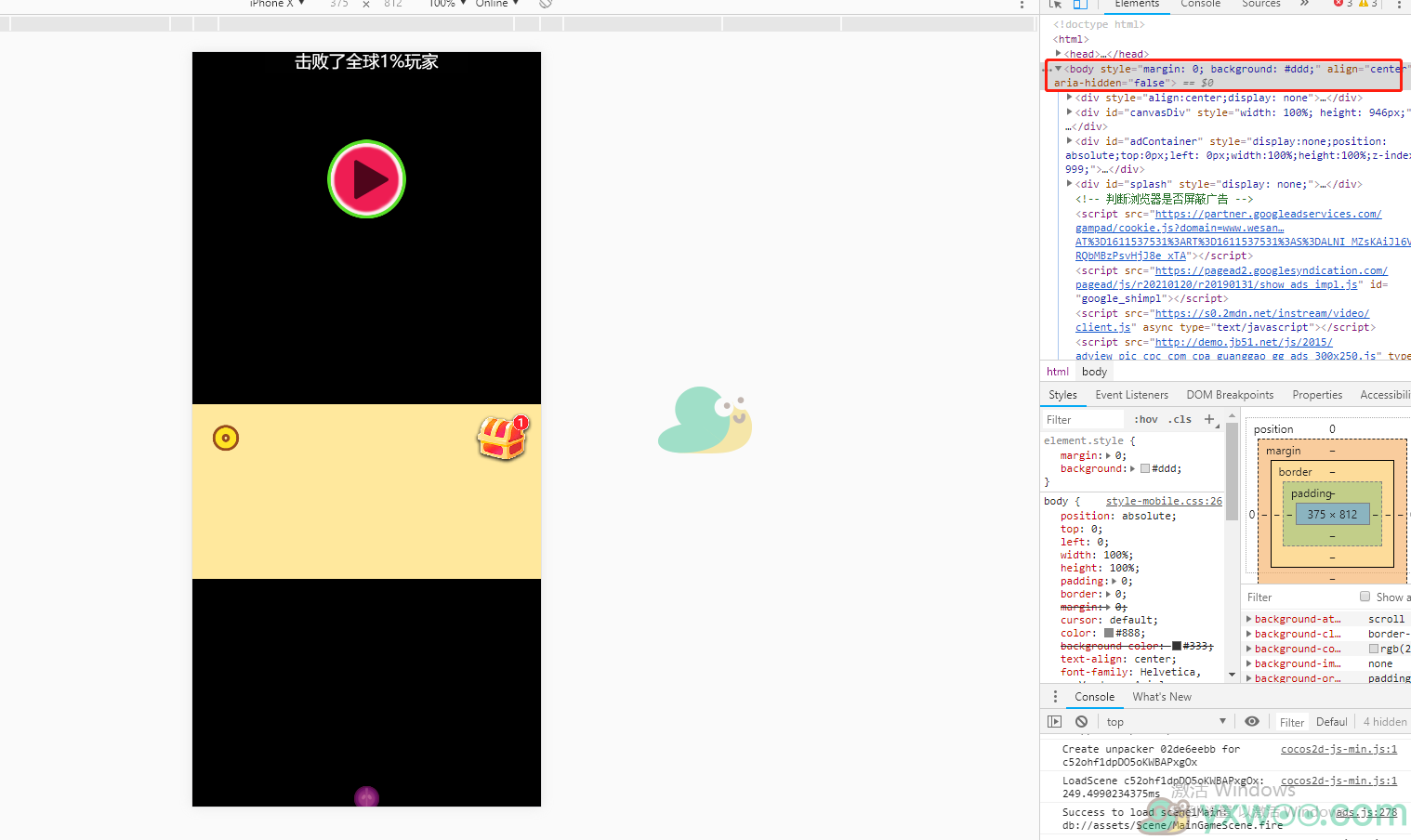
Task: Open the Event Listeners tab
Action: click(x=1131, y=395)
